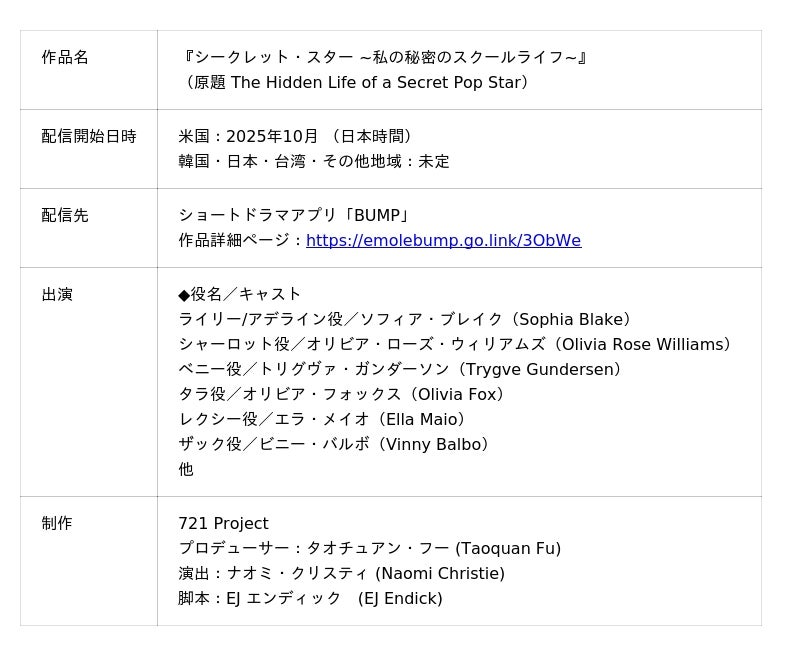Click the ◆役名/キャスト heading line
The image size is (800, 656).
(240, 295)
